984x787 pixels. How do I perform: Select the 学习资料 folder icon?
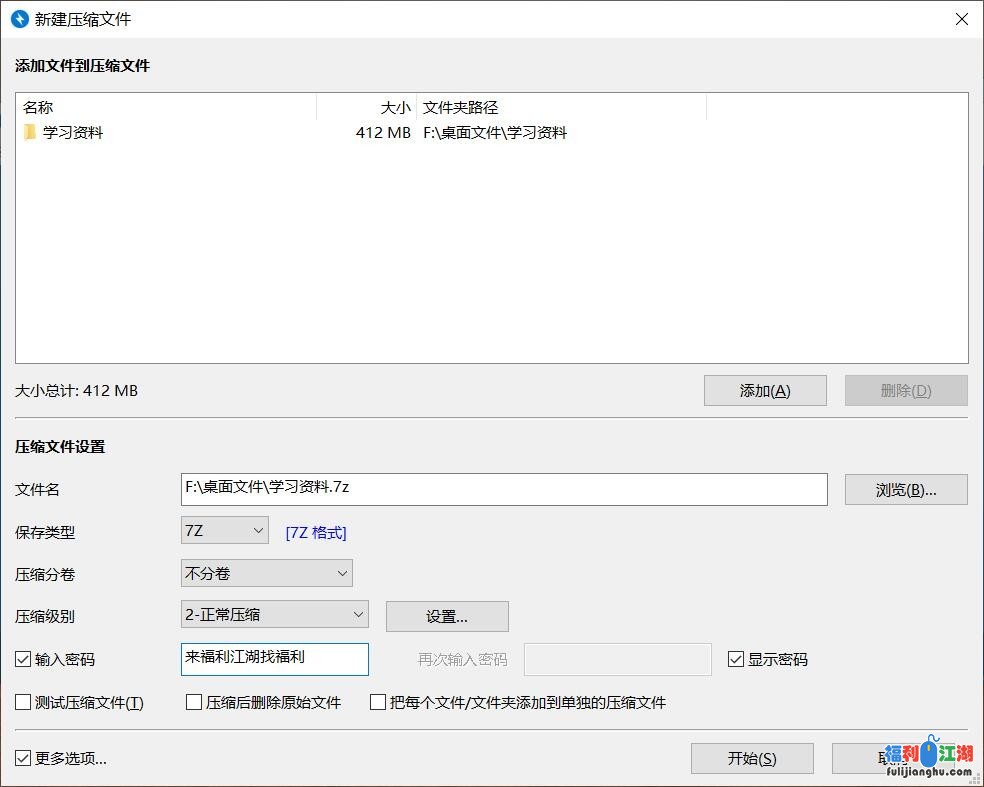pyautogui.click(x=31, y=131)
